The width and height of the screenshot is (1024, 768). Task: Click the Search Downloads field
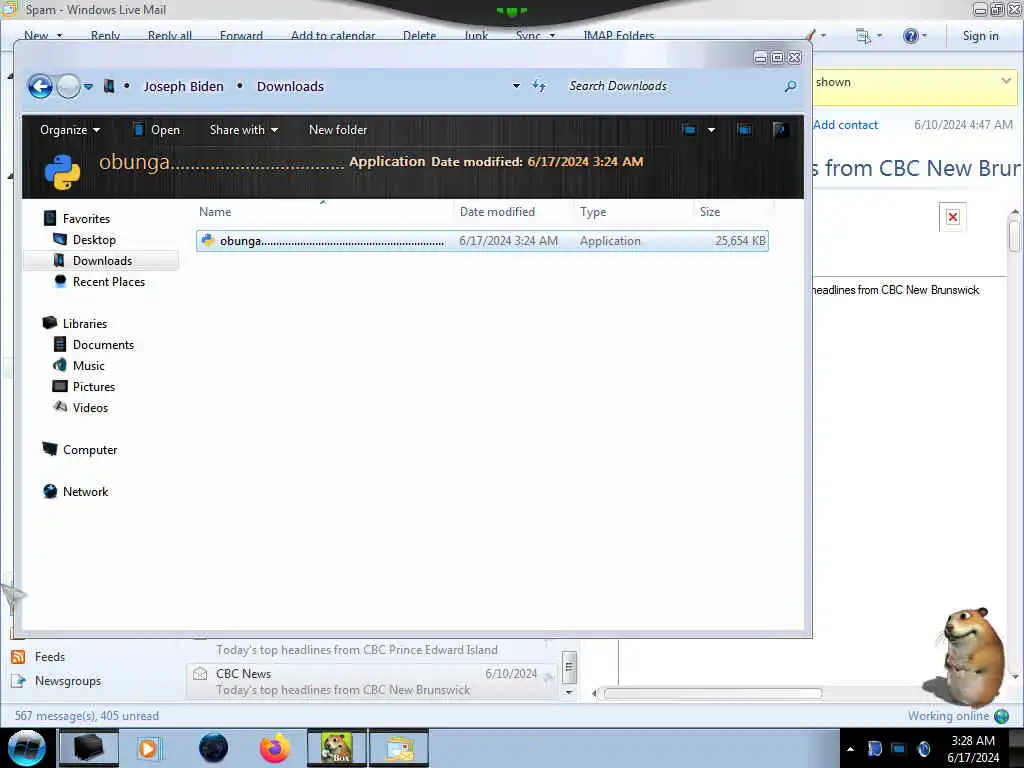point(673,86)
